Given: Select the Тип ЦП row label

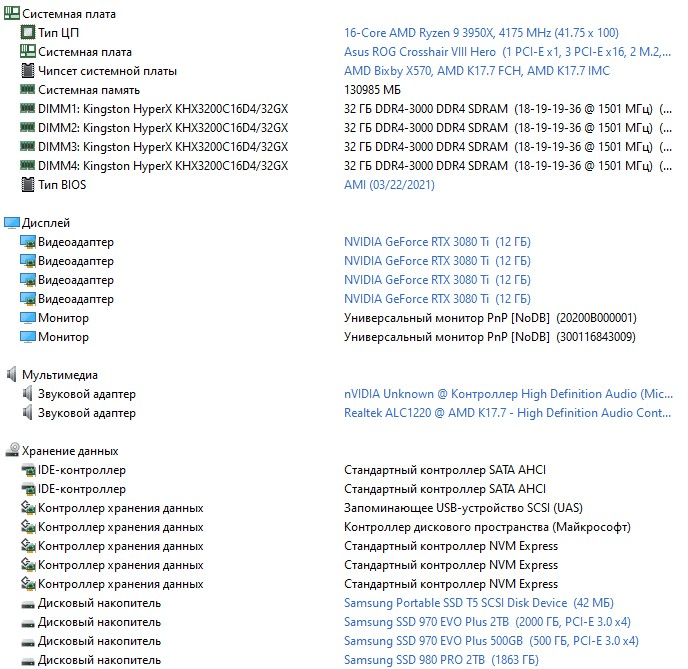Looking at the screenshot, I should click(58, 33).
